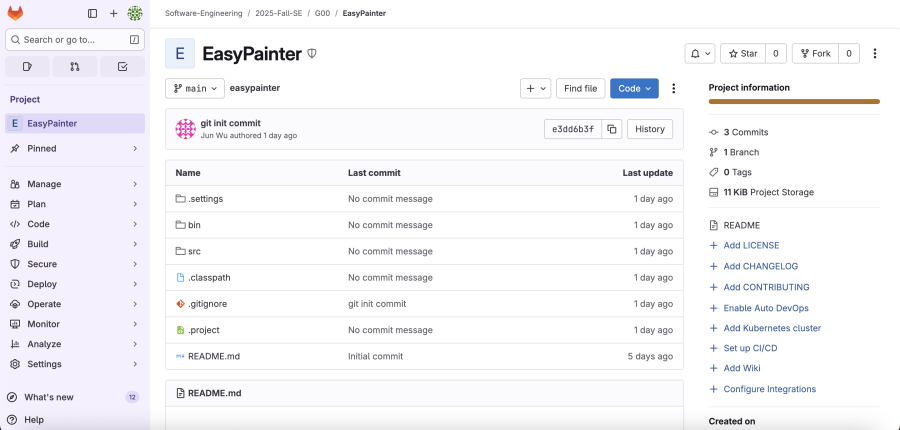Copy commit SHA with clipboard icon
This screenshot has width=900, height=430.
[612, 129]
